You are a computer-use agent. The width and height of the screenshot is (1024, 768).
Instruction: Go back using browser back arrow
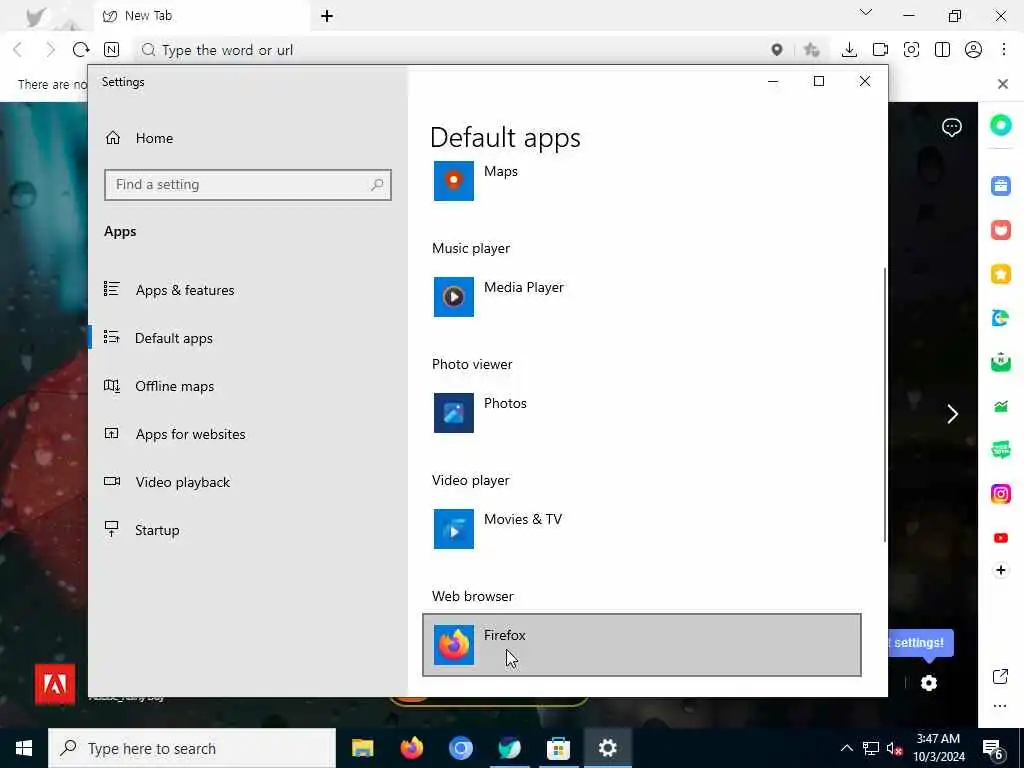(18, 50)
